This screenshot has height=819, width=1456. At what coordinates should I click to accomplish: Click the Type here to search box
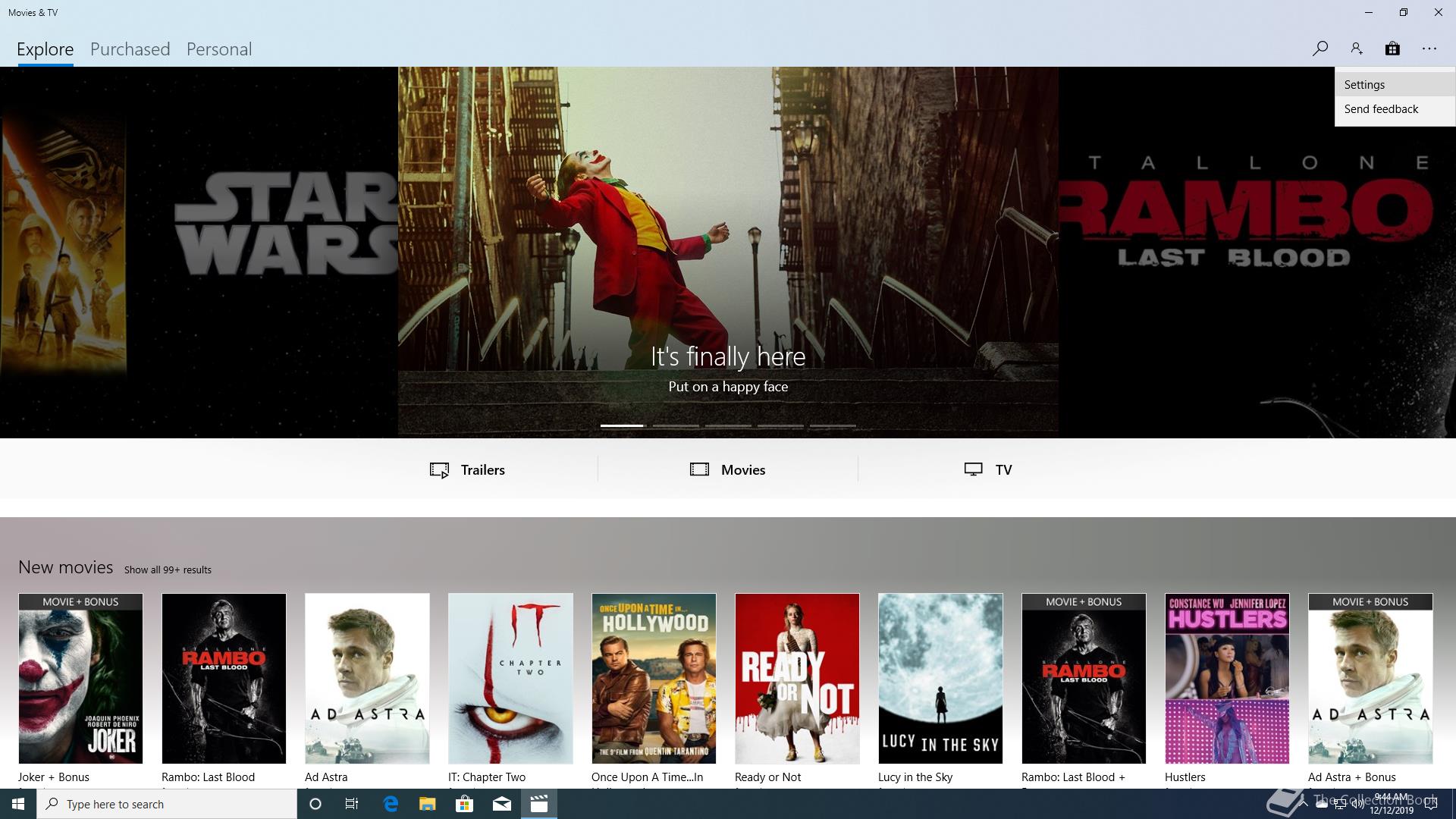coord(167,804)
